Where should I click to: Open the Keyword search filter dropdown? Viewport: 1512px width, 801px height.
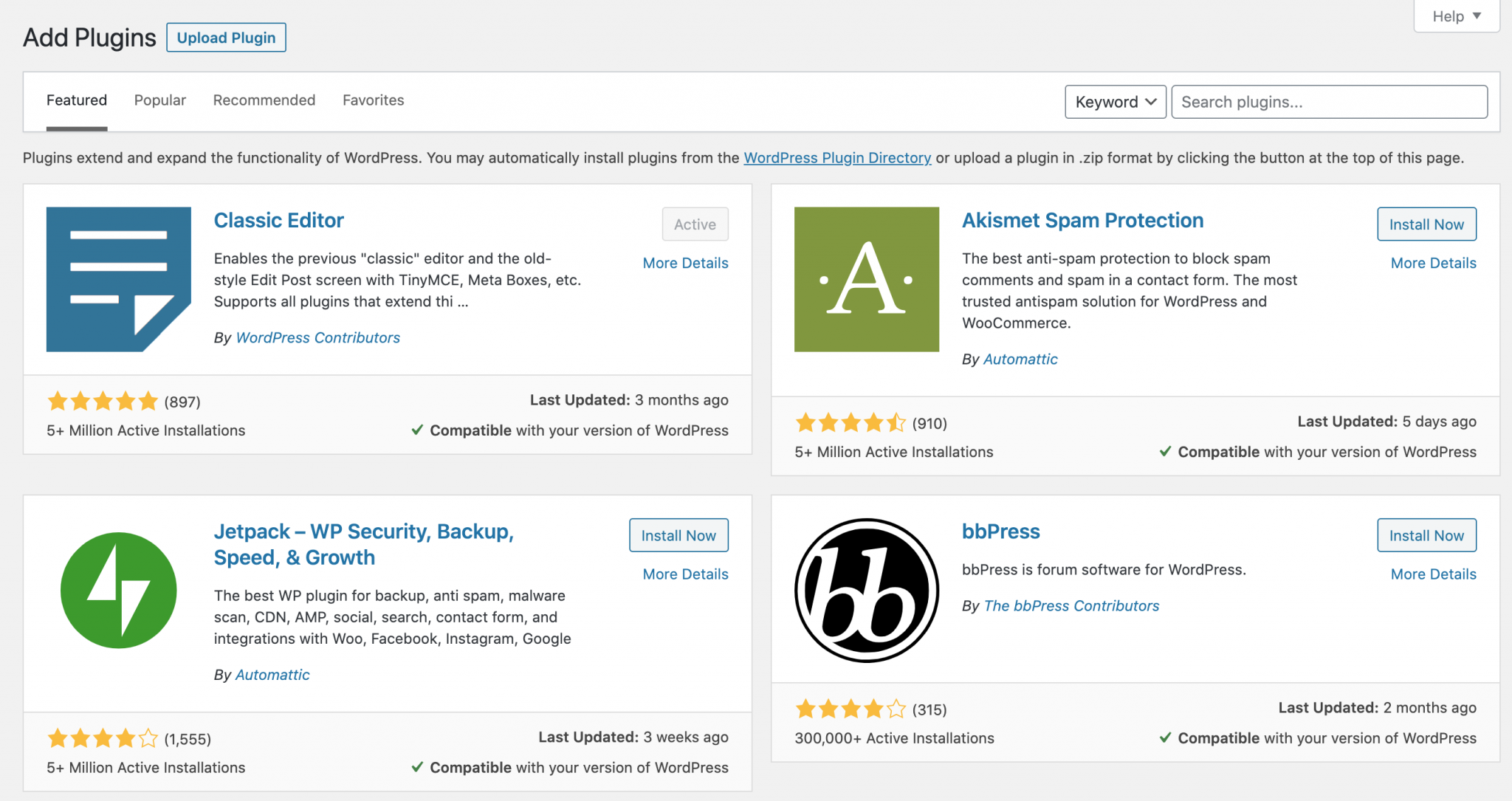point(1115,102)
